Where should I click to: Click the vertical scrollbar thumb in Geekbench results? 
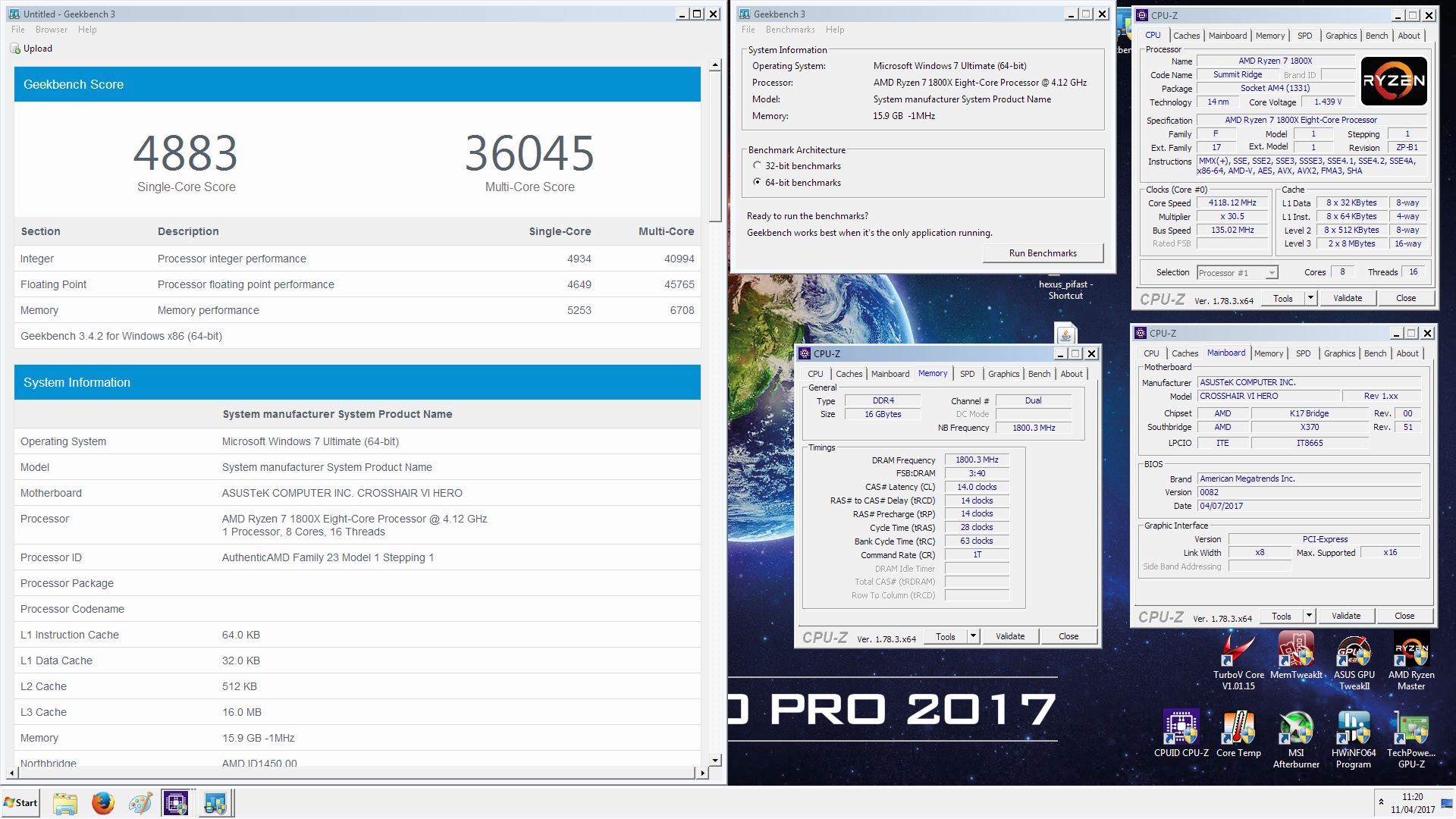coord(715,146)
